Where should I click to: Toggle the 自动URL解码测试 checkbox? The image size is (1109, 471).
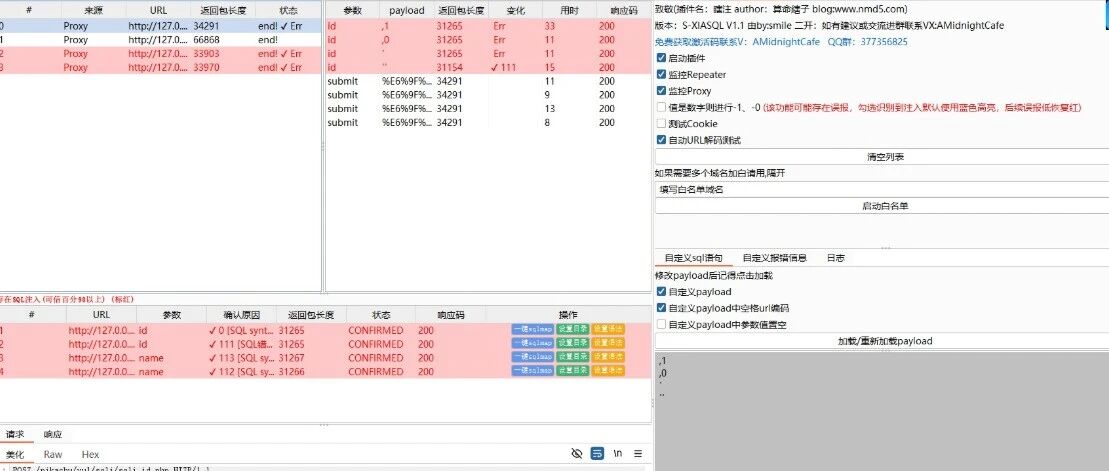click(661, 140)
